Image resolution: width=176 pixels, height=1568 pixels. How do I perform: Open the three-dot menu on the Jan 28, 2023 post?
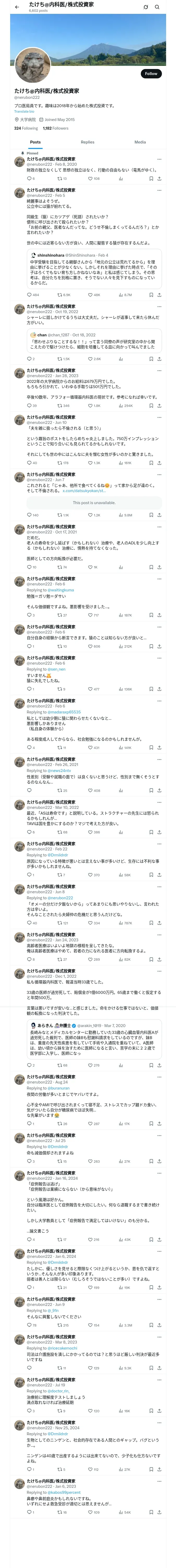point(159,371)
